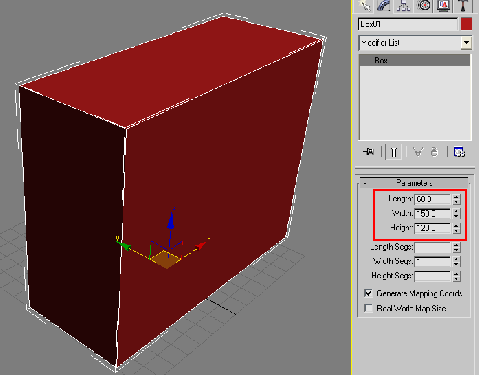Toggle Show End Result icon
479x375 pixels.
394,152
